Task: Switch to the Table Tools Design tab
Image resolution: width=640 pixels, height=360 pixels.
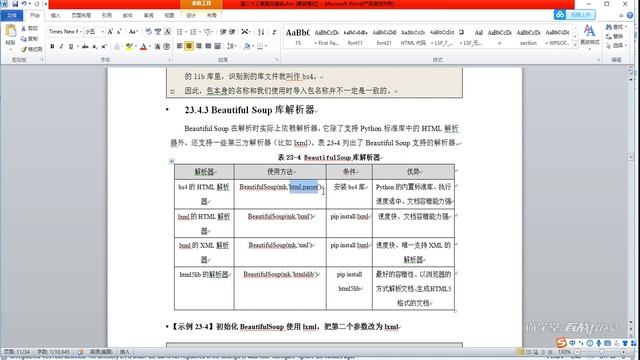Action: coord(191,15)
